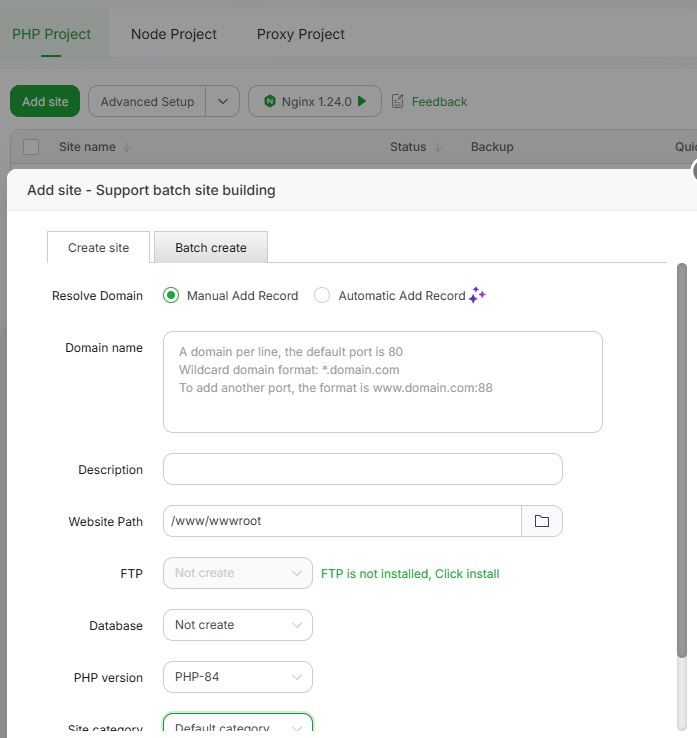Image resolution: width=697 pixels, height=738 pixels.
Task: Open the Node Project tab
Action: 174,34
